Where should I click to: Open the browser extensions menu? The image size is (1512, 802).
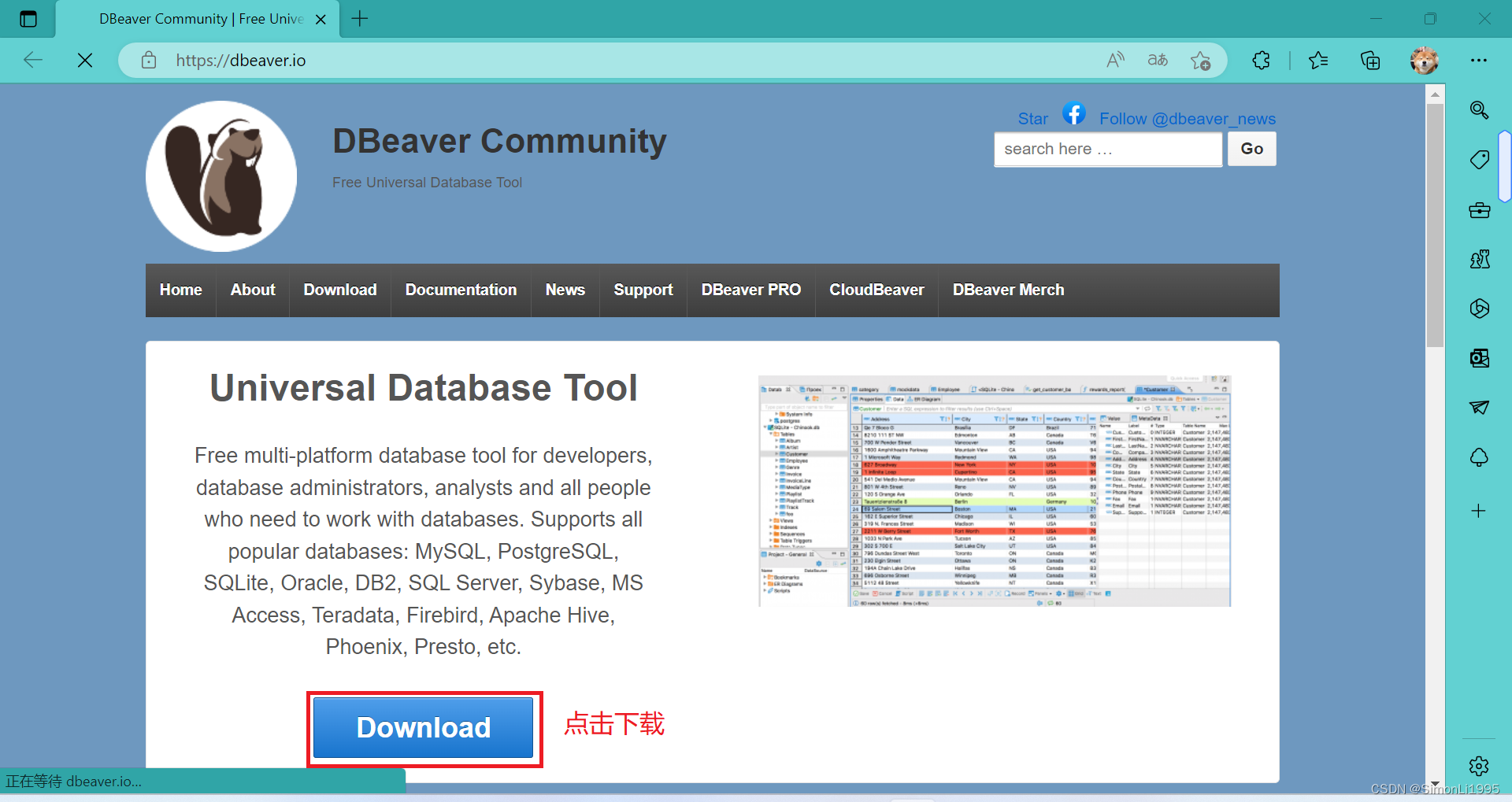pyautogui.click(x=1261, y=60)
